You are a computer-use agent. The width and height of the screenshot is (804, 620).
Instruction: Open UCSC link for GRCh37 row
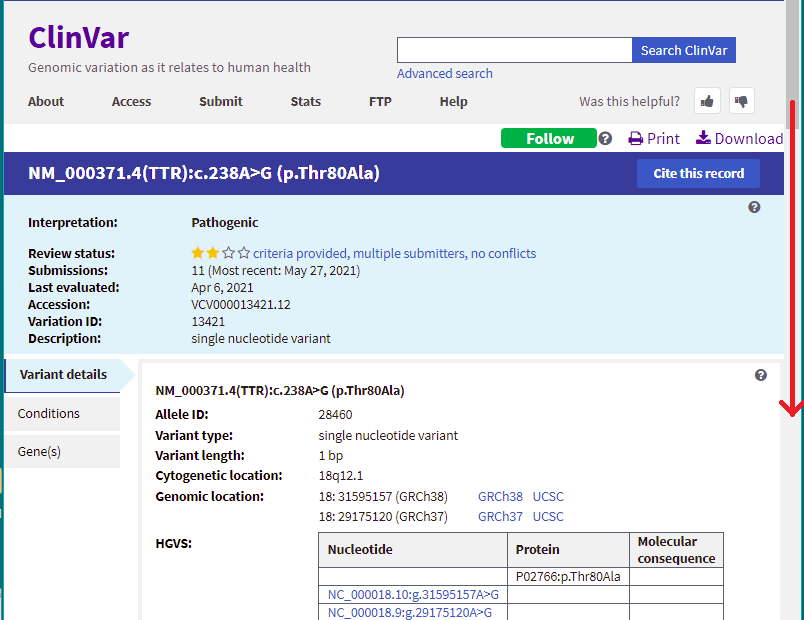click(x=548, y=516)
